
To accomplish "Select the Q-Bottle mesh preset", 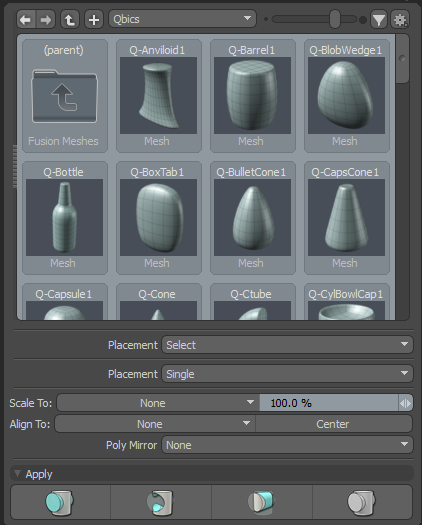I will click(65, 218).
